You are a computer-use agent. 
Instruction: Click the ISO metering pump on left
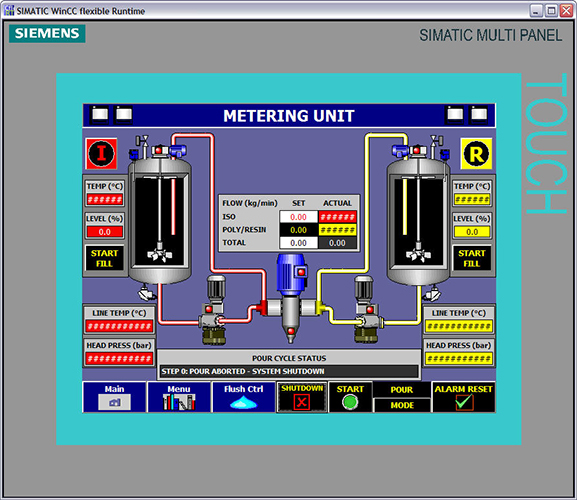tap(214, 310)
